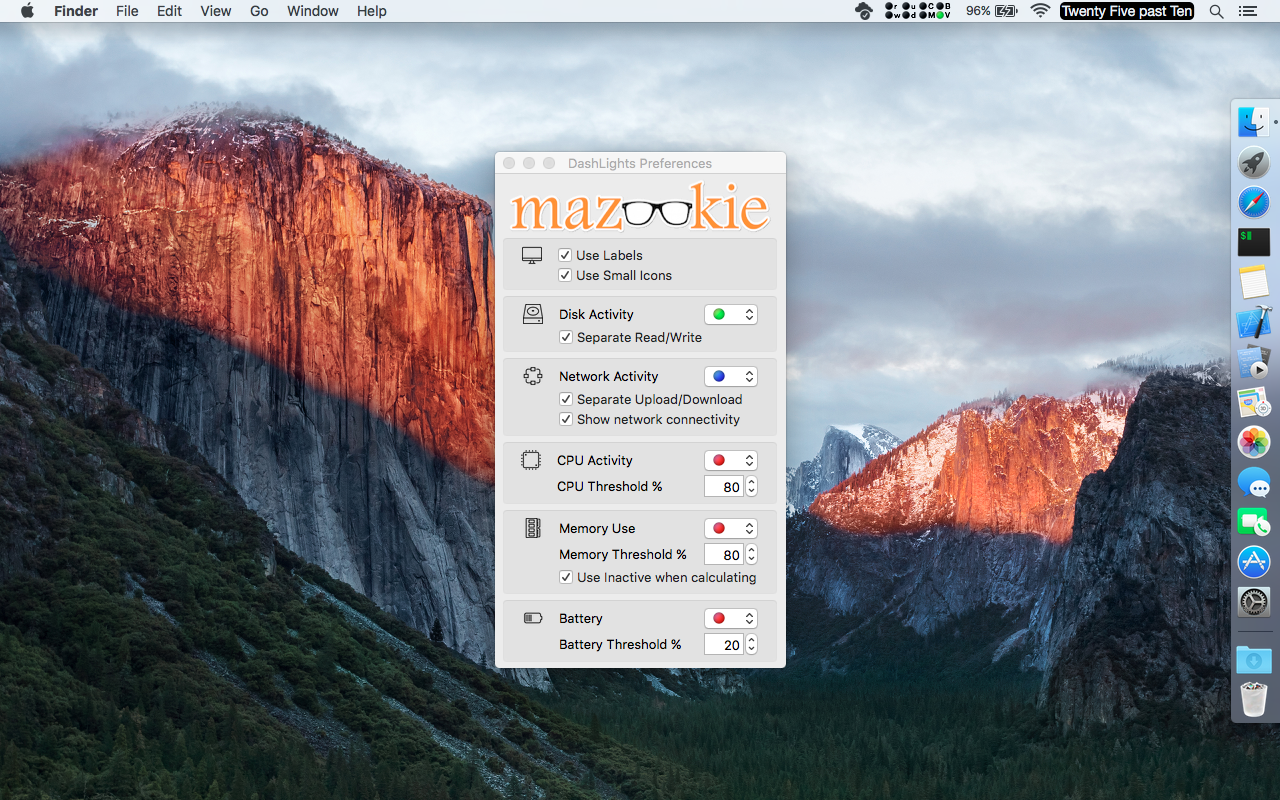Click into the CPU Threshold % value field

click(x=724, y=487)
